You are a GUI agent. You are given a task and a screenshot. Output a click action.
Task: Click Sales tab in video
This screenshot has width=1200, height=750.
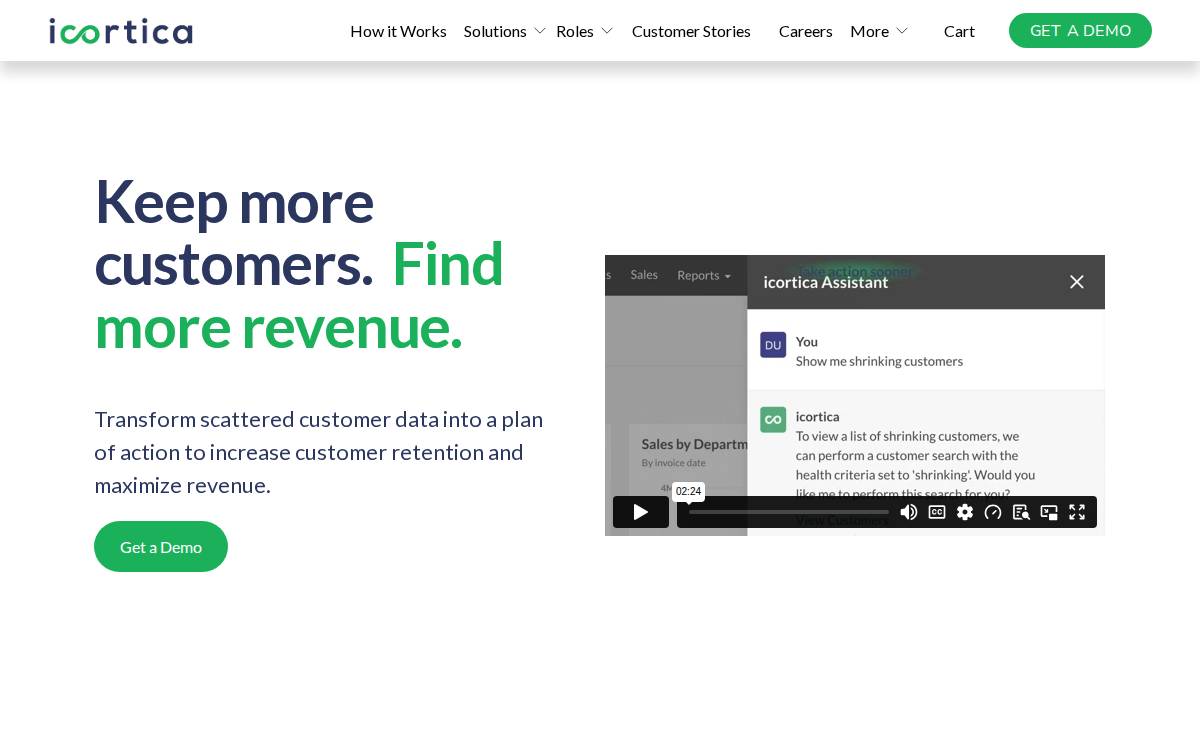(644, 275)
